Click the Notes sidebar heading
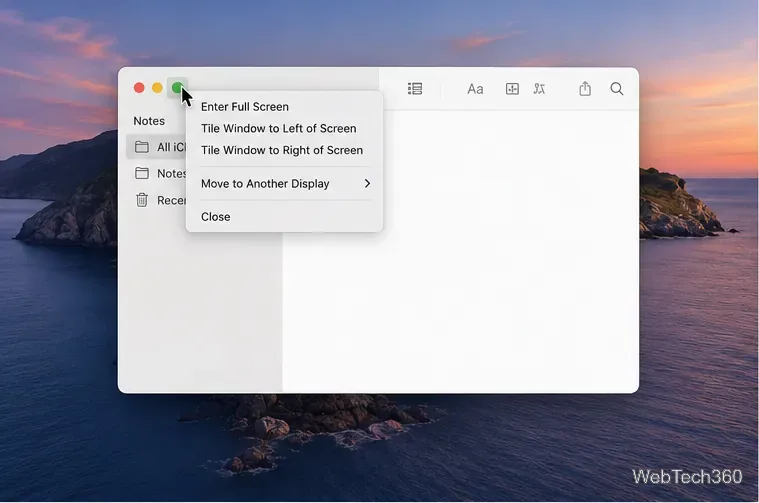This screenshot has height=503, width=759. tap(149, 121)
